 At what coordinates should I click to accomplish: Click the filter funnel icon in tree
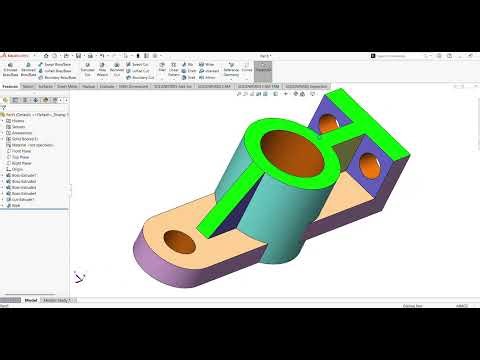click(3, 108)
